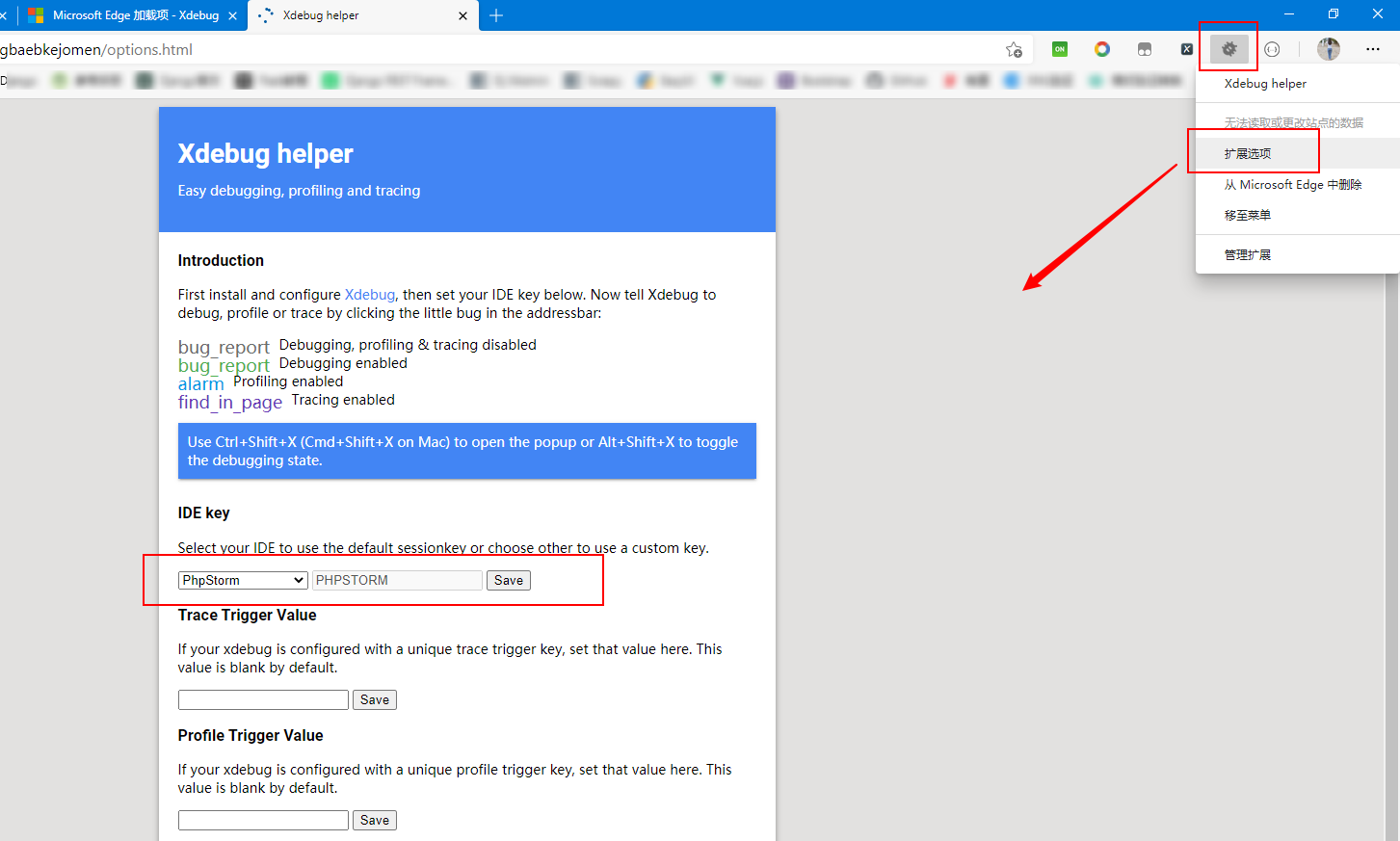Expand the PhpStorm IDE dropdown

pos(243,580)
